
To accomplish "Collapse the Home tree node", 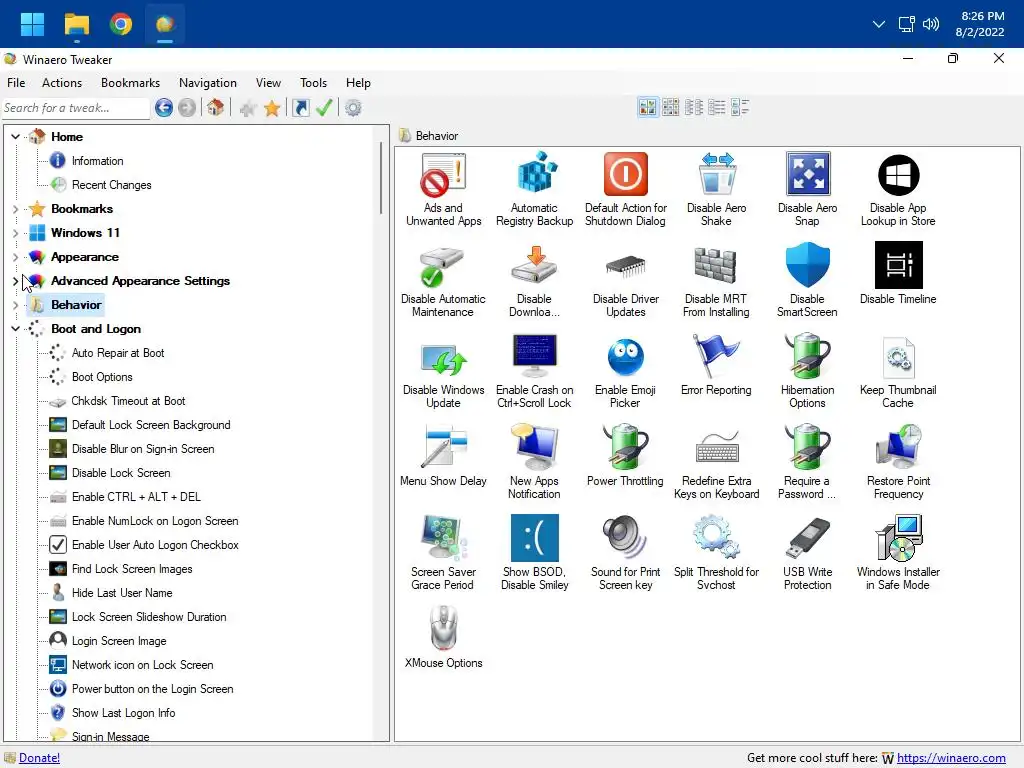I will tap(16, 136).
